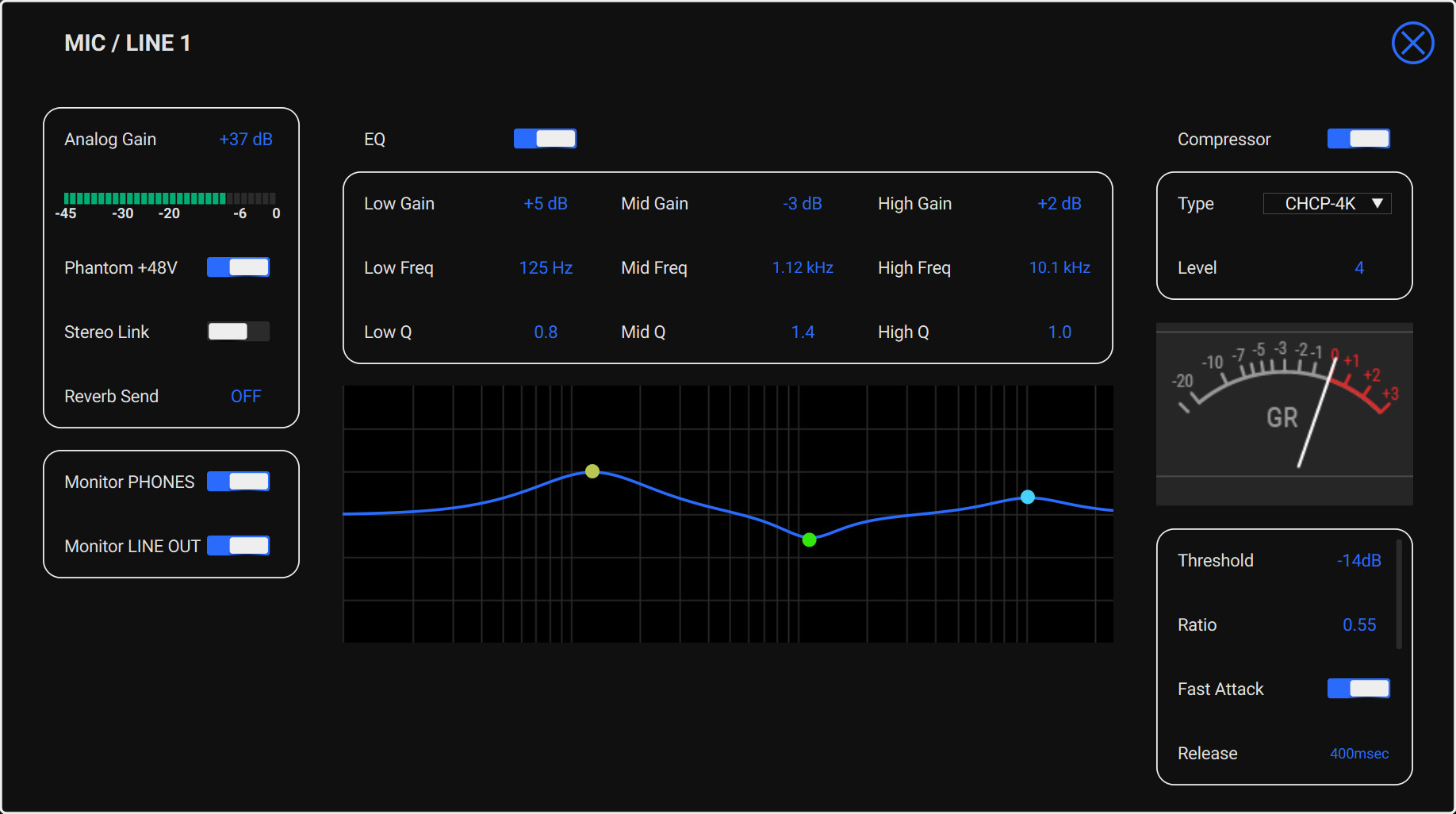
Task: Click the green mid-band EQ node
Action: click(x=809, y=540)
